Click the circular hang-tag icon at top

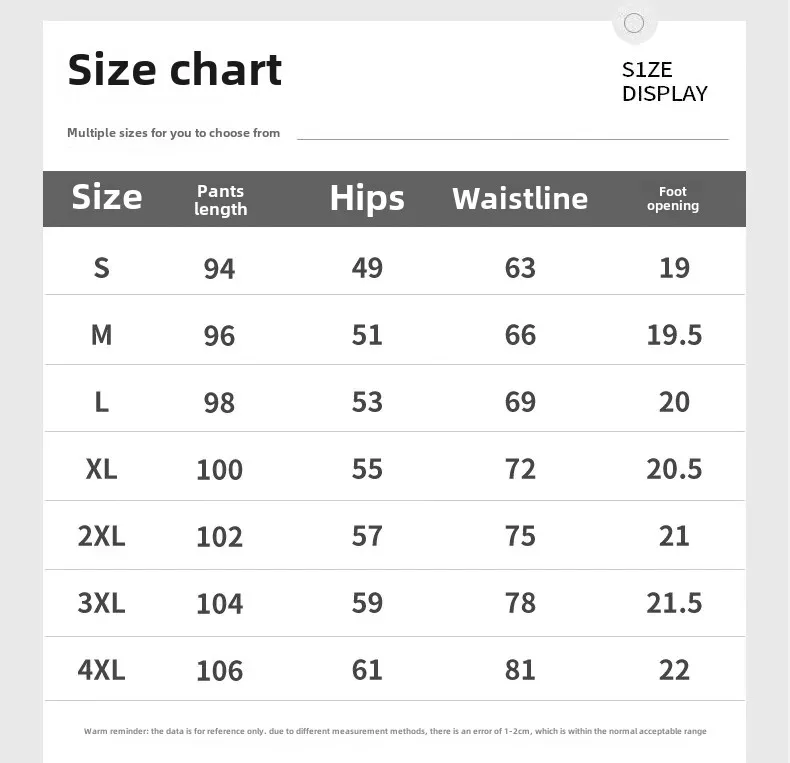pos(634,23)
